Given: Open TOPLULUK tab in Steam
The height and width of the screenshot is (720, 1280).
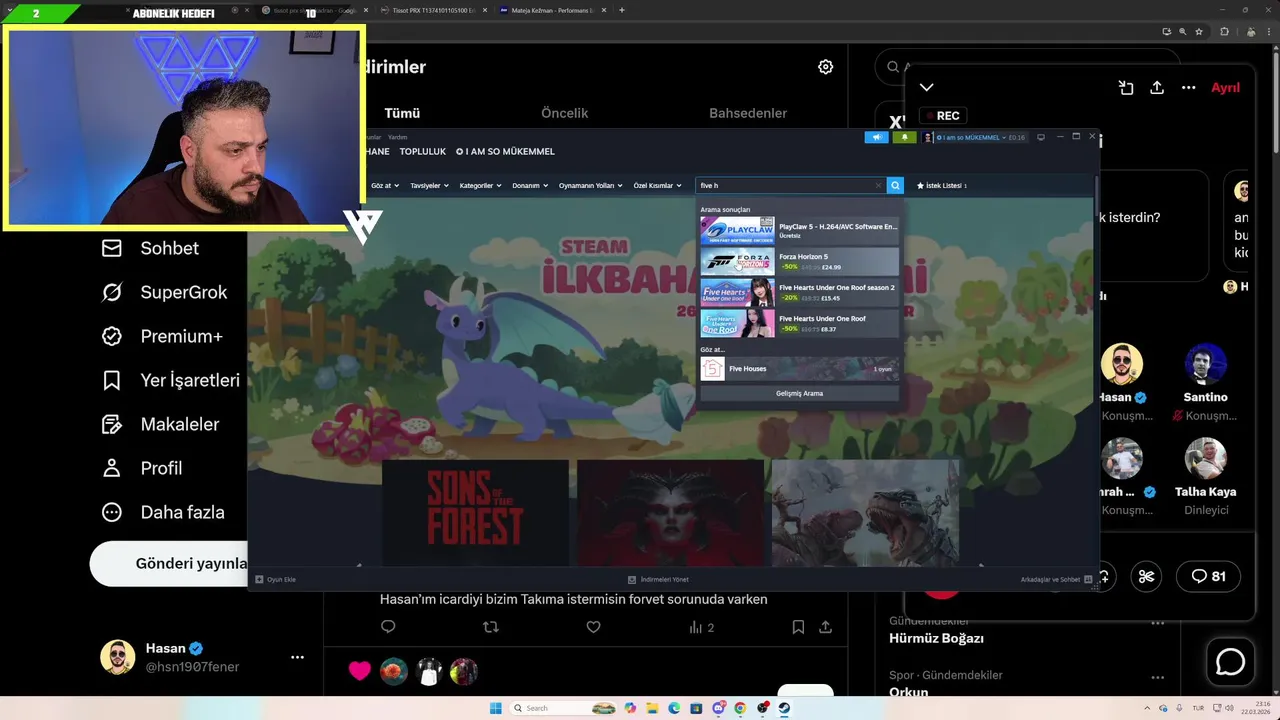Looking at the screenshot, I should pos(422,151).
